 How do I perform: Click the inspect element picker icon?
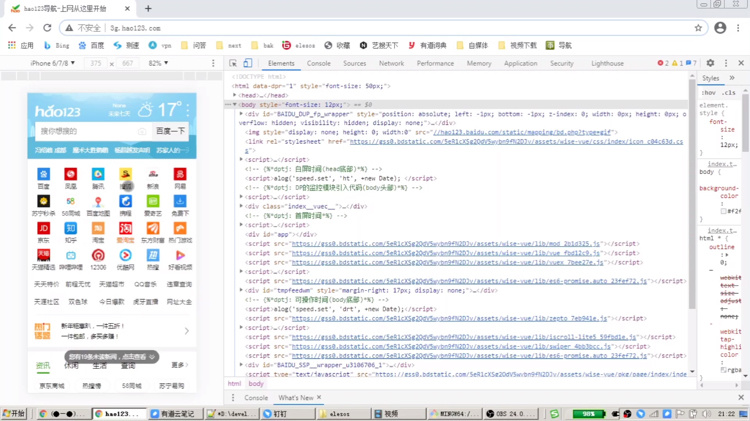pos(233,63)
